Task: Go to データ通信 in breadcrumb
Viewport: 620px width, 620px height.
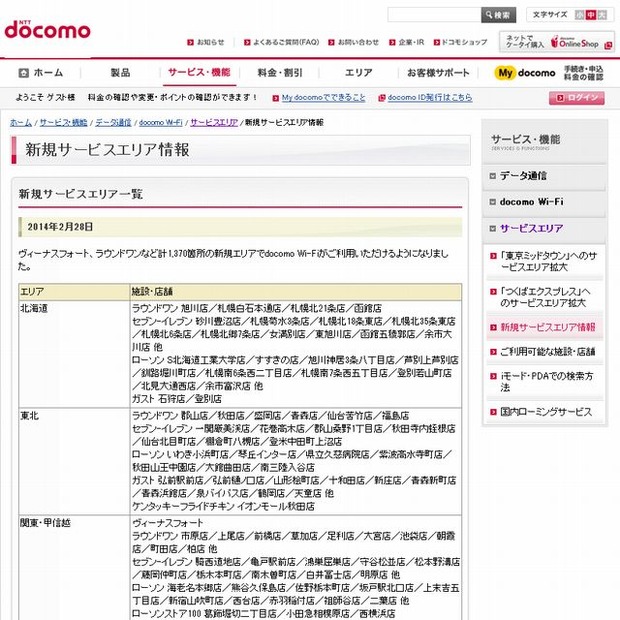Action: click(113, 123)
